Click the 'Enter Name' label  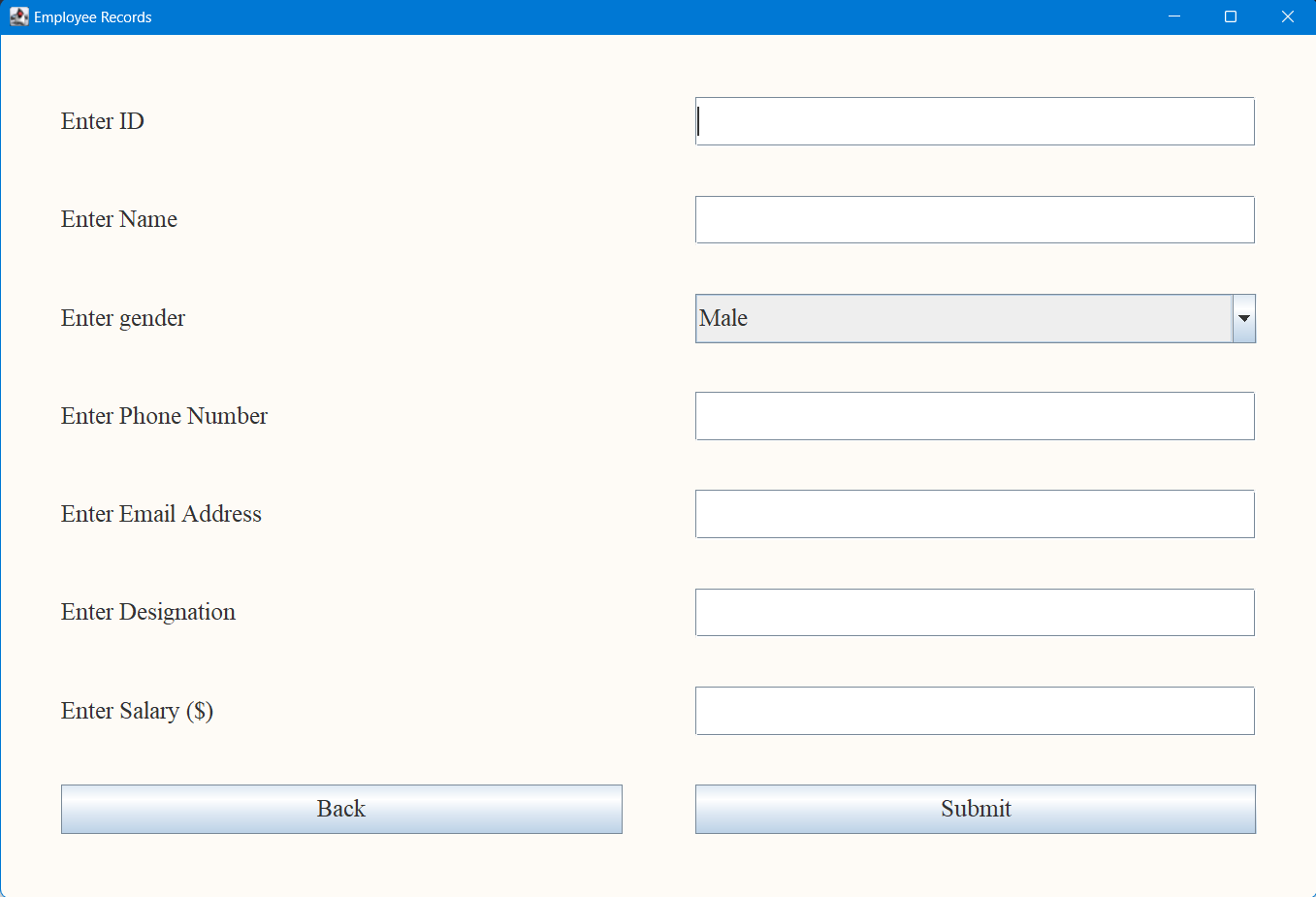(119, 219)
